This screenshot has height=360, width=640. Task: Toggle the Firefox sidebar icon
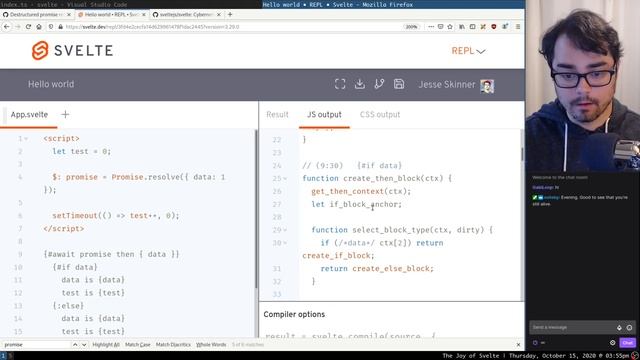point(472,27)
